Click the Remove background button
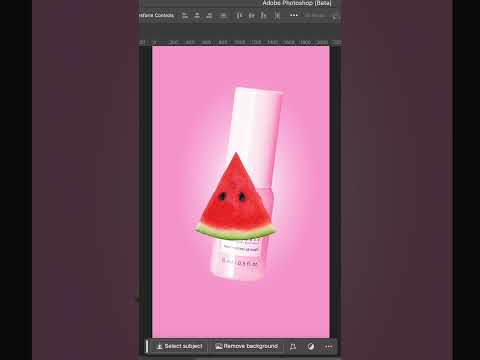Image resolution: width=480 pixels, height=360 pixels. coord(247,346)
